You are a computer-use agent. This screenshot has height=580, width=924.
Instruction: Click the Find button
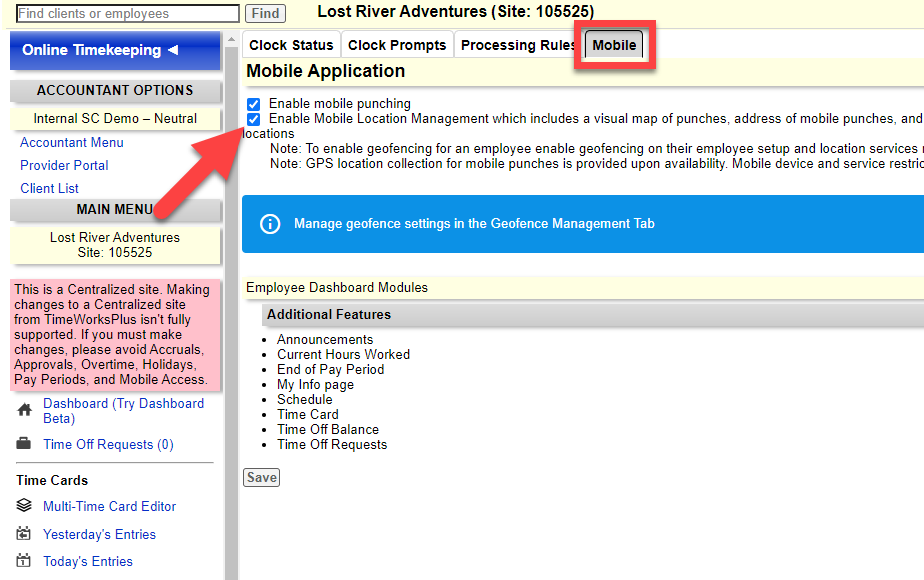pos(265,14)
